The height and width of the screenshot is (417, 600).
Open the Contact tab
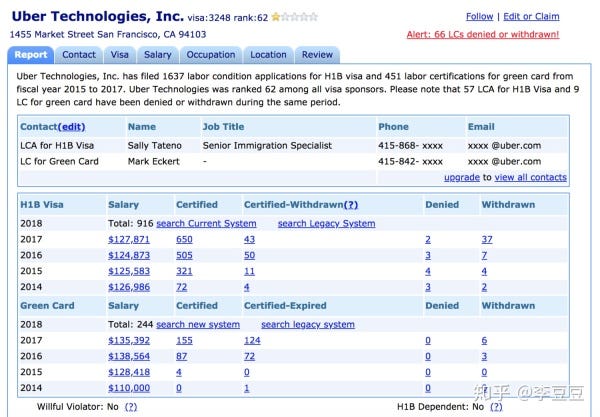pos(79,55)
